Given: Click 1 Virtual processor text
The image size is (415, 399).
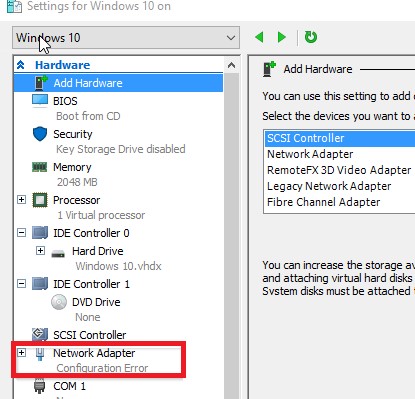Looking at the screenshot, I should coord(101,215).
